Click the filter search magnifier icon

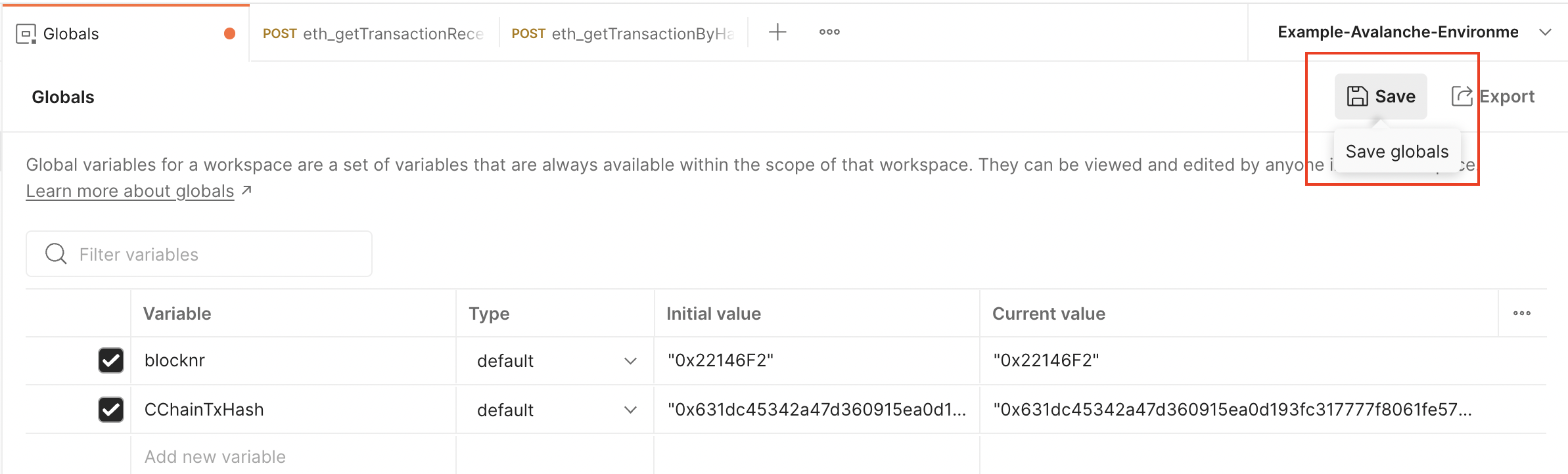[x=56, y=254]
